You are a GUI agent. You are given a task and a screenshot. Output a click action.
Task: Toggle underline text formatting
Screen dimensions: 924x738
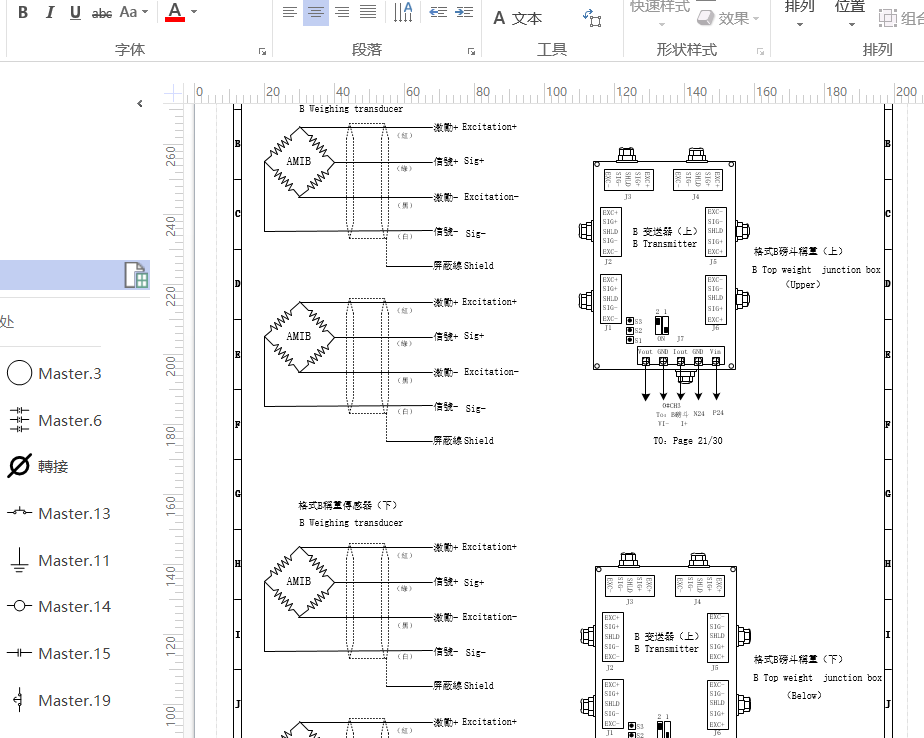coord(75,13)
